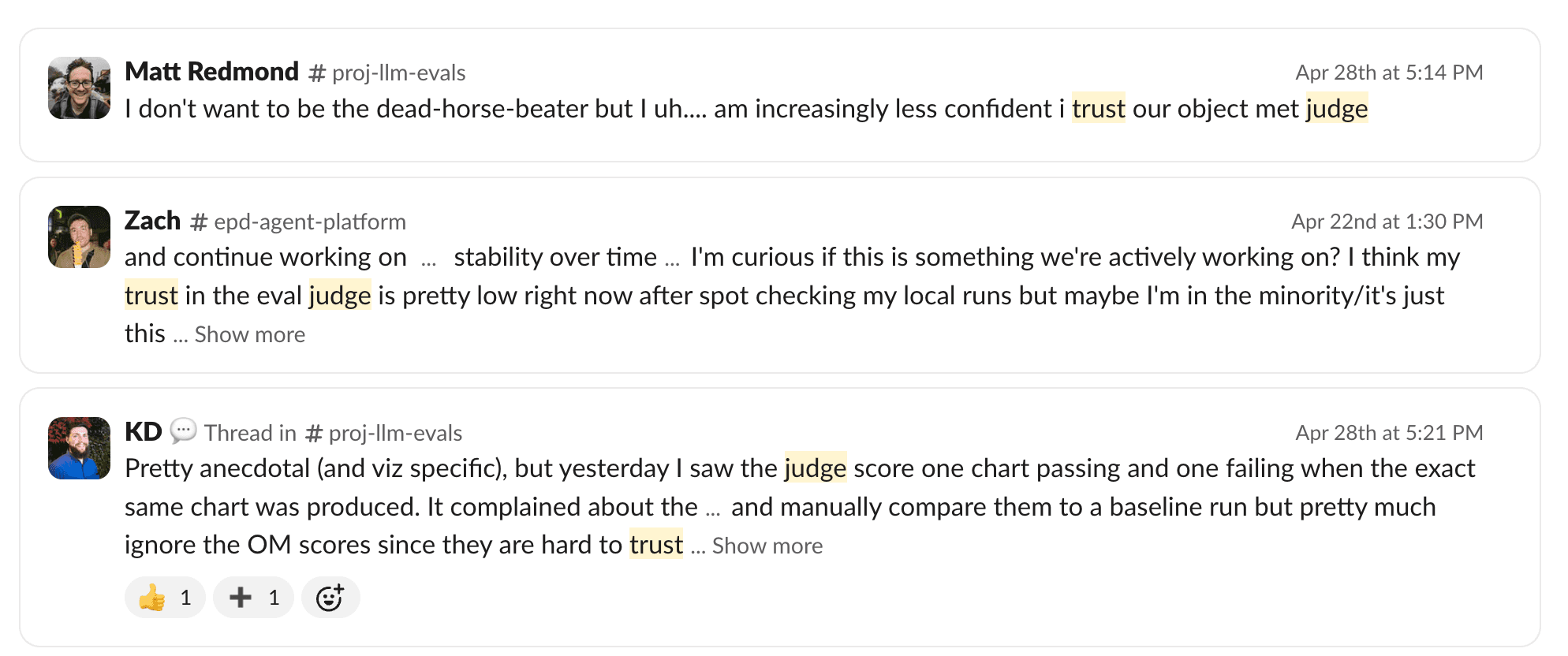Jump to message dated Apr 22nd 1:30 PM
Viewport: 1568px width, 656px height.
coord(1387,222)
